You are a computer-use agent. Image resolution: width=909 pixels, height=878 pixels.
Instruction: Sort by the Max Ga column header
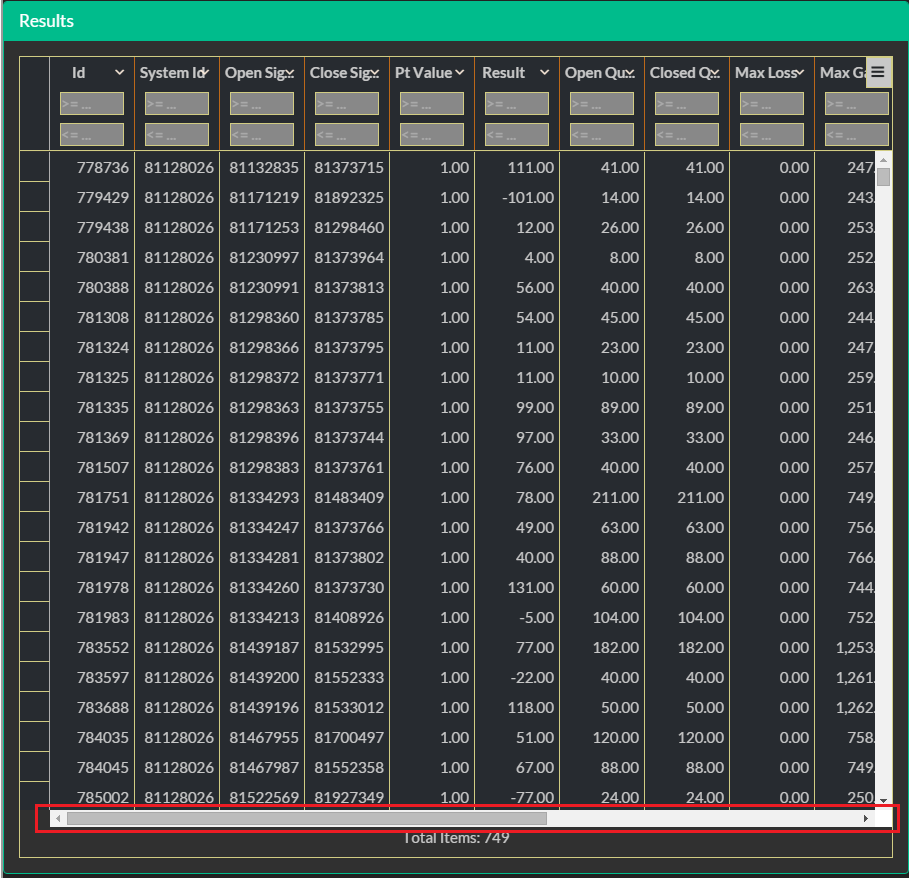point(843,72)
